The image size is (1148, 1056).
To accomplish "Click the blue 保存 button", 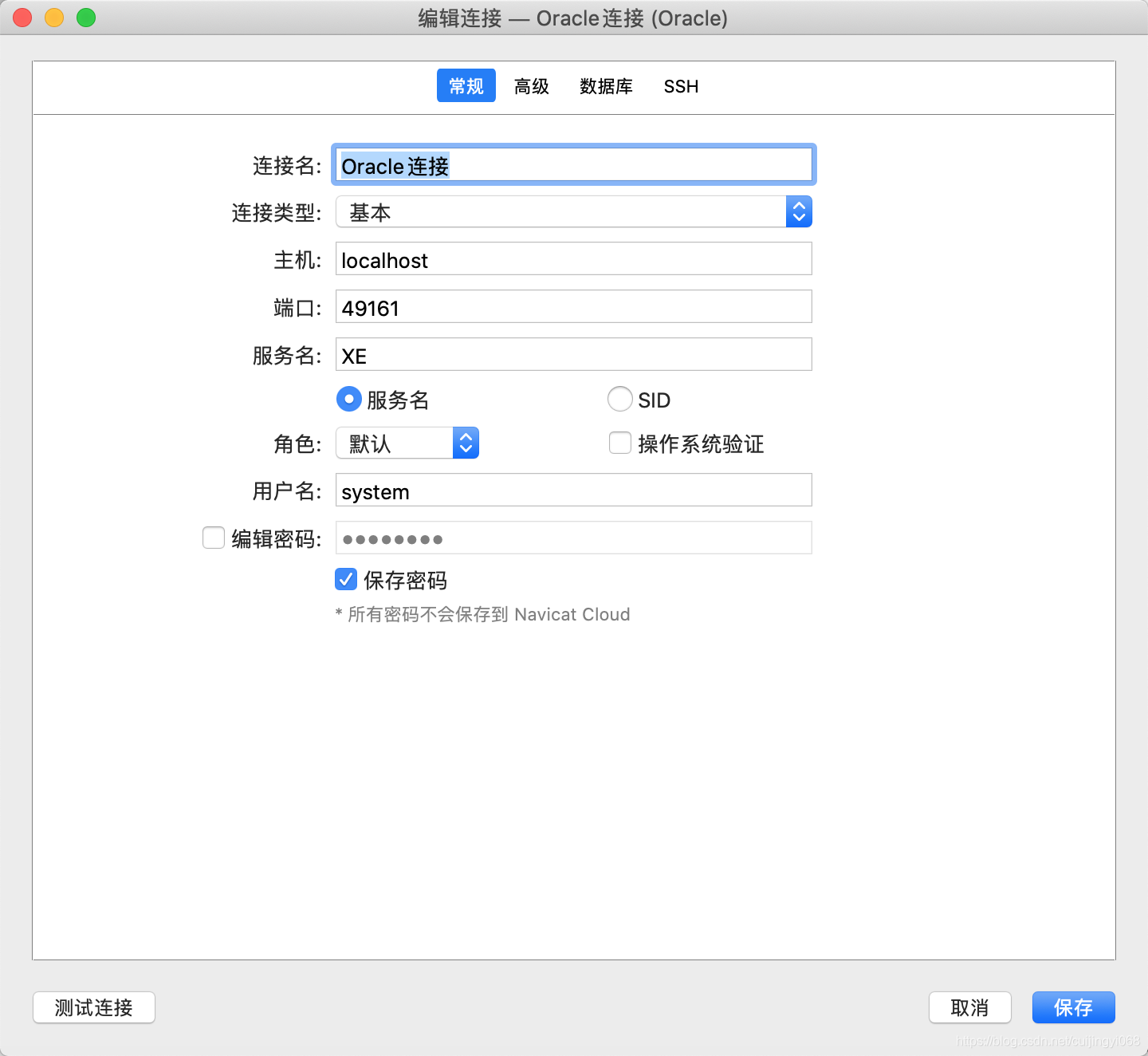I will click(x=1074, y=1007).
